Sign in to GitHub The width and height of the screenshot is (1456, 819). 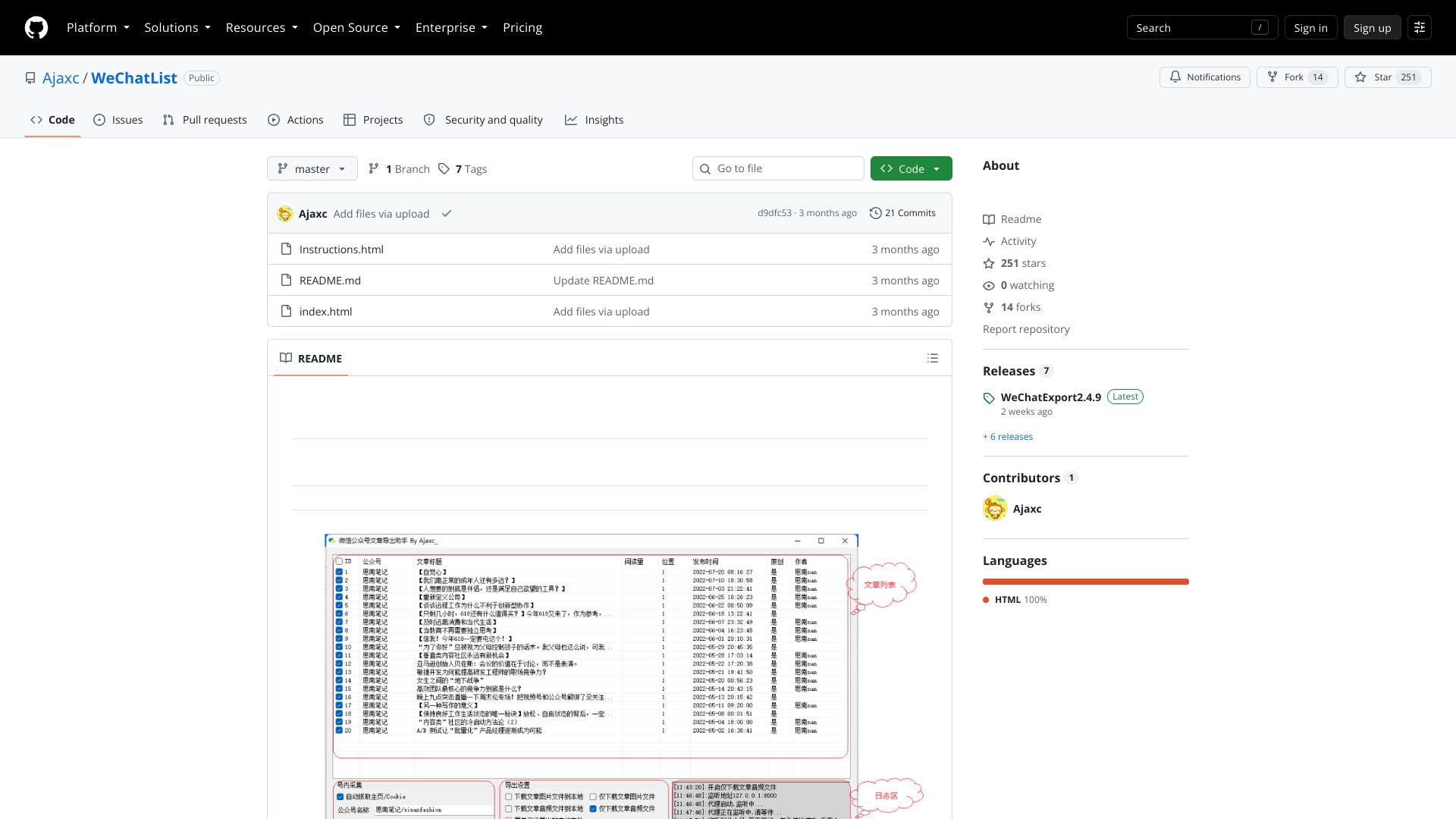click(x=1310, y=28)
